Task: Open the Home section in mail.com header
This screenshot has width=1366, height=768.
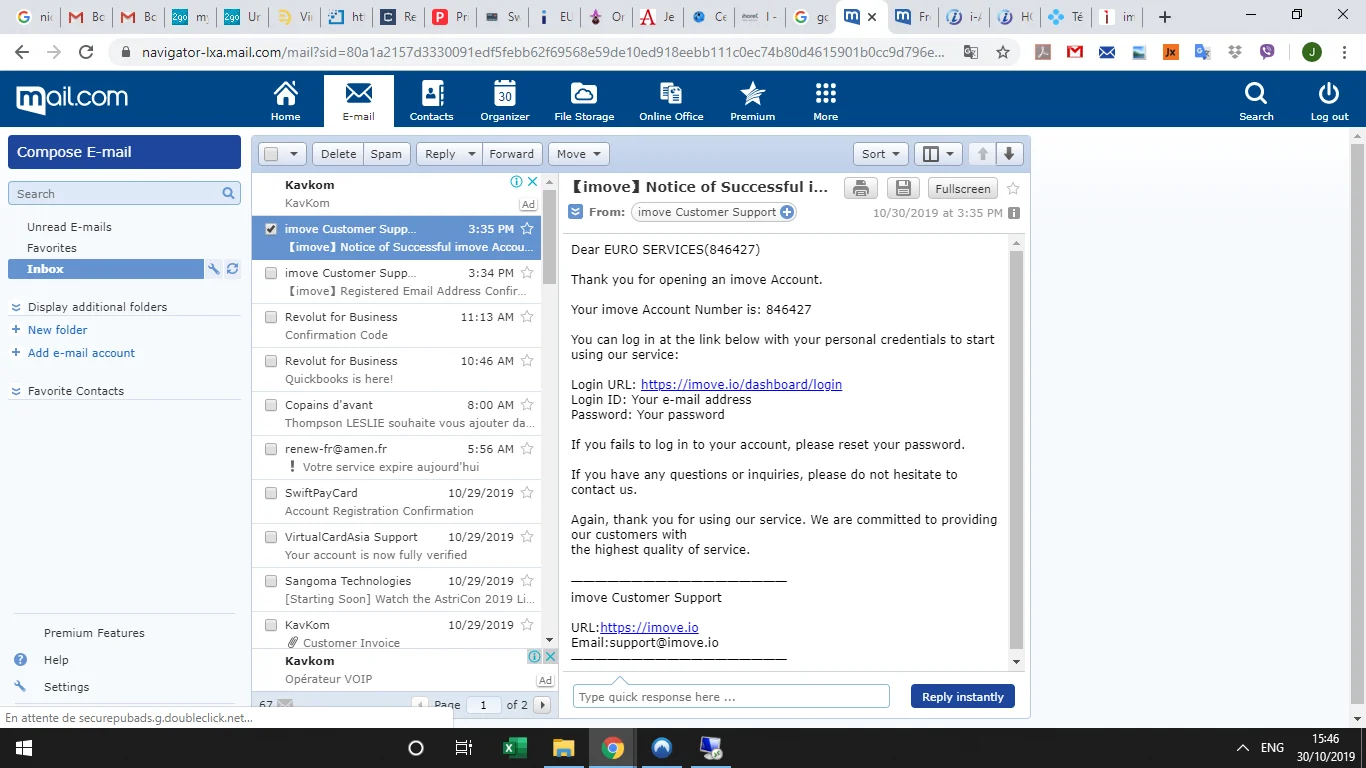Action: [x=285, y=101]
